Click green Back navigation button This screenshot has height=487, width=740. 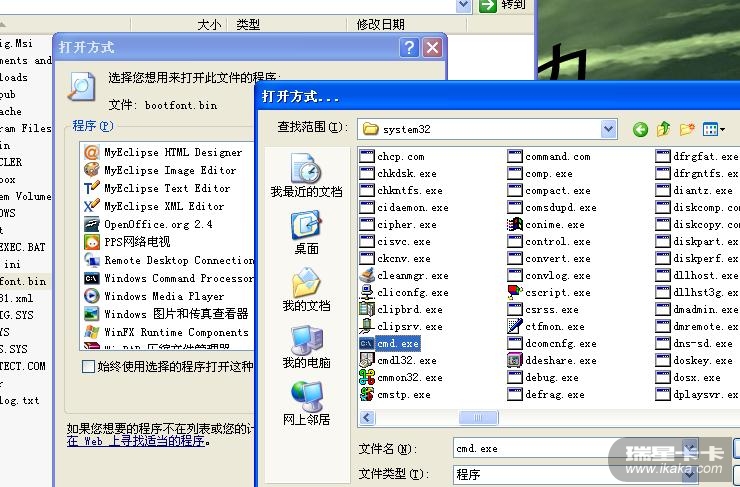point(640,129)
